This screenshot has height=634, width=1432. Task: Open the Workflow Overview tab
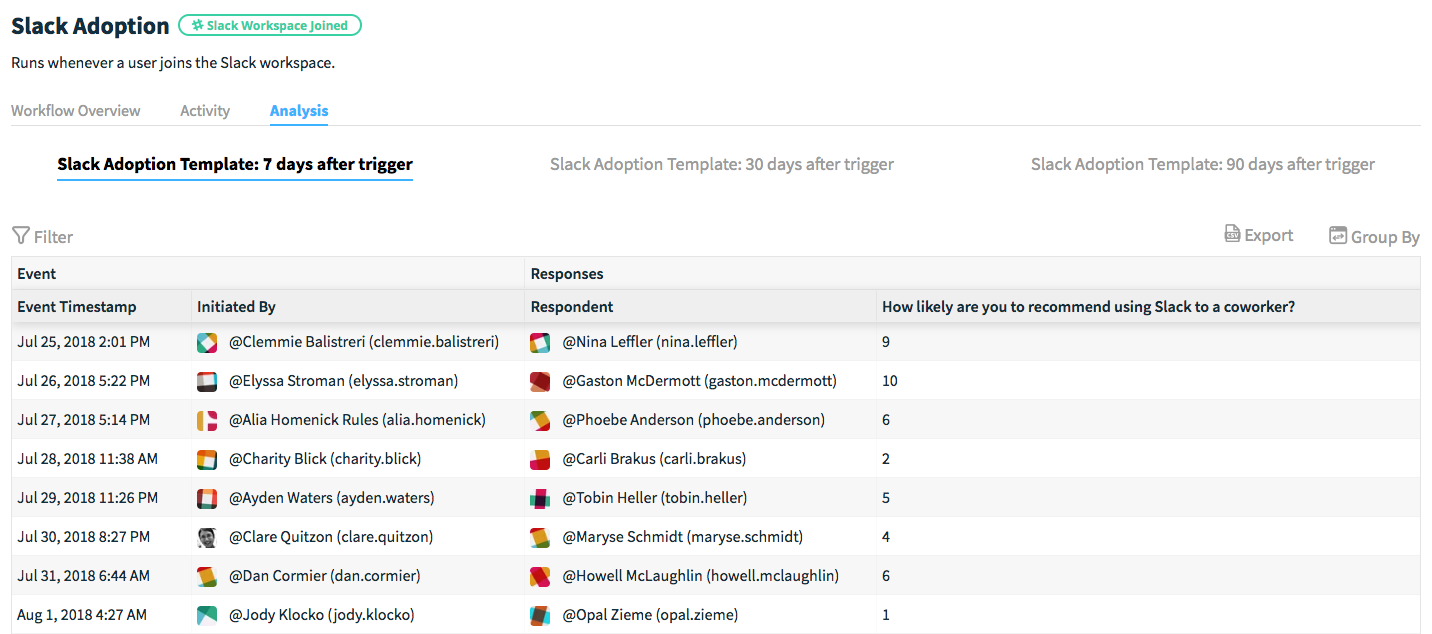76,111
